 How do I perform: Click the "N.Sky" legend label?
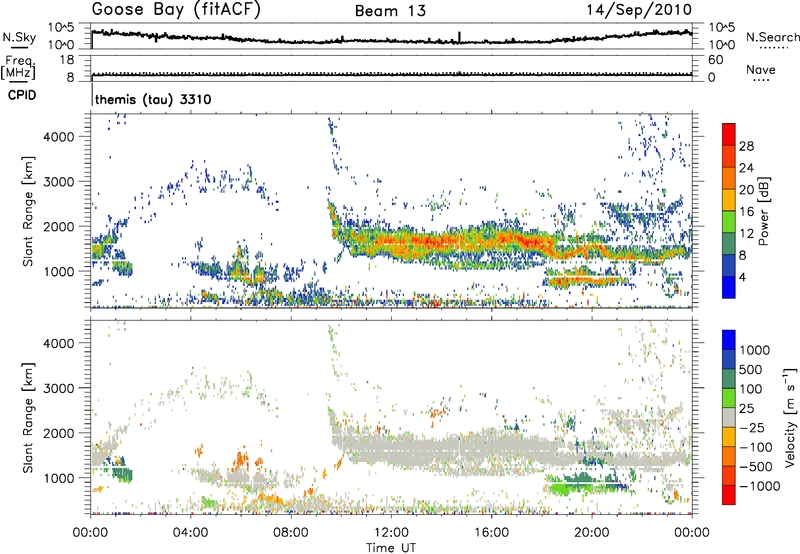19,37
